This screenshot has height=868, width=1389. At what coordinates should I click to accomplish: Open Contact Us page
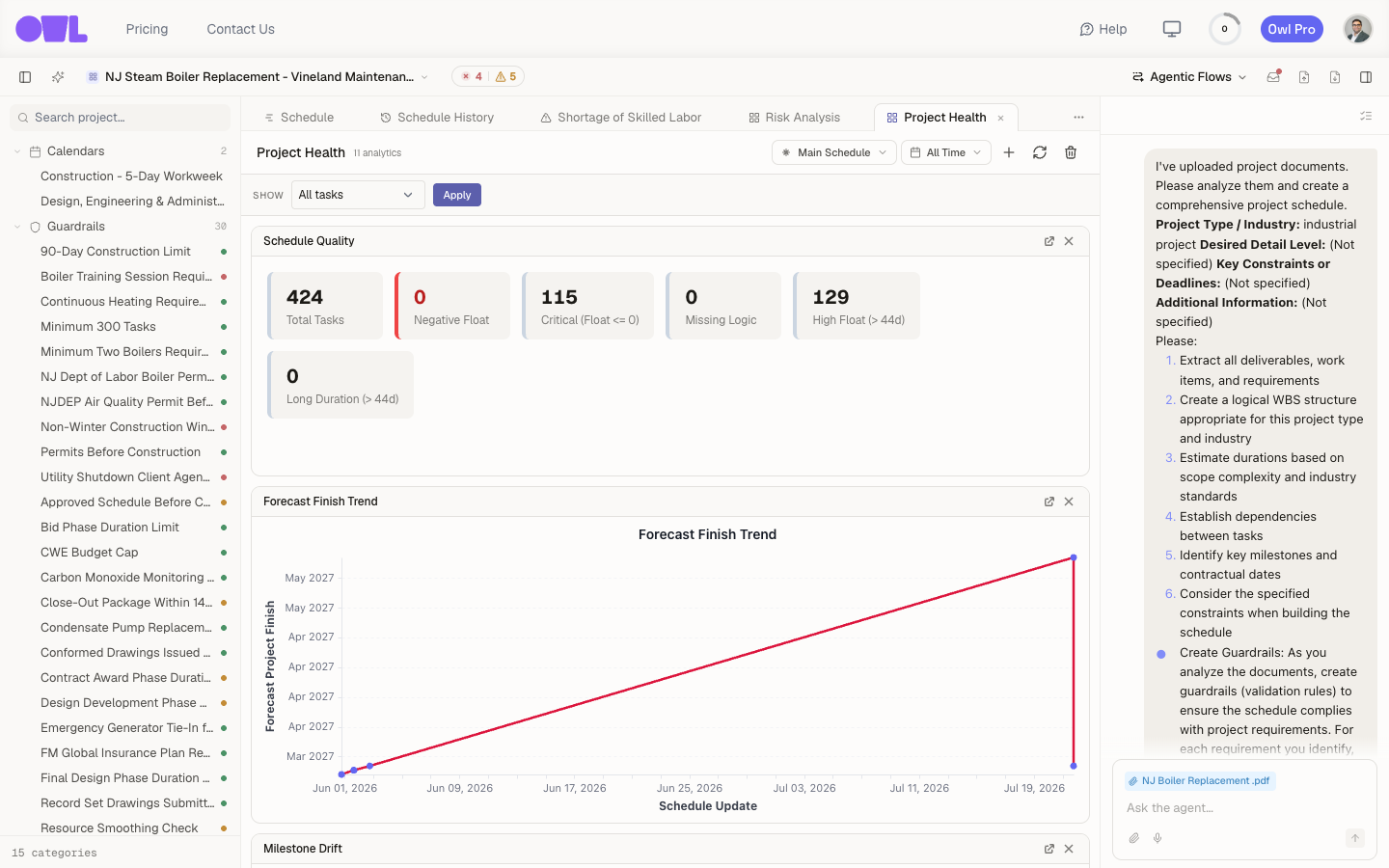pos(241,29)
